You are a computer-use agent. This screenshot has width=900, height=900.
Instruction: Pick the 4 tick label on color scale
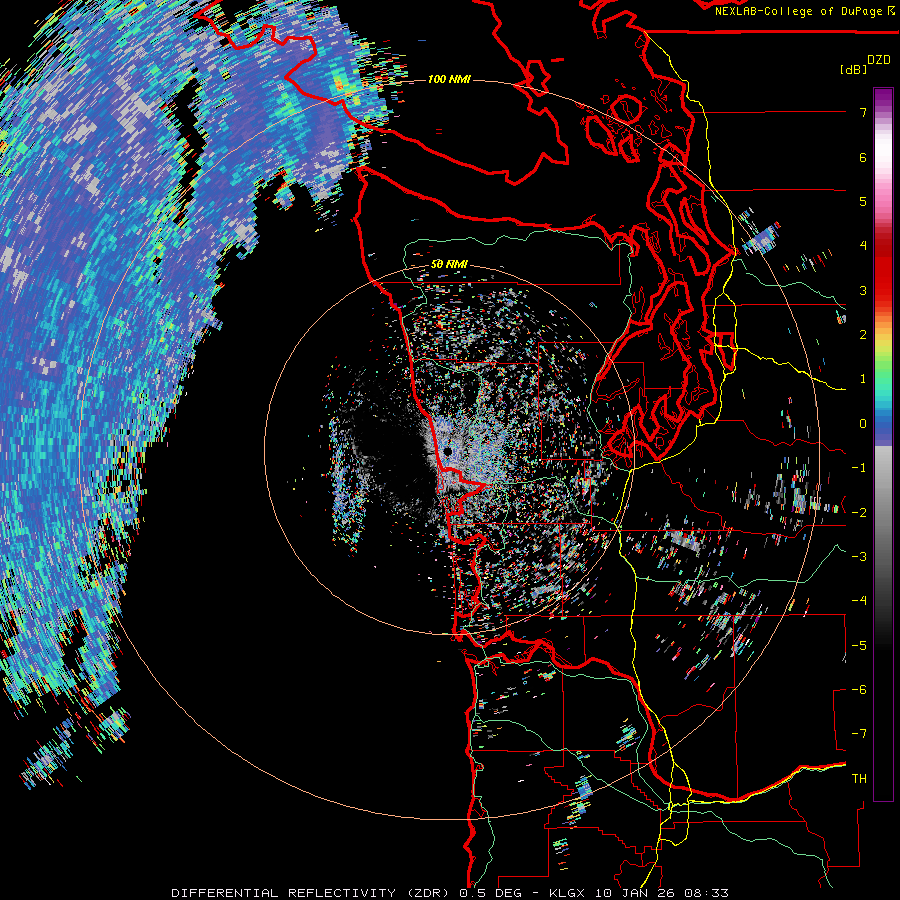863,246
